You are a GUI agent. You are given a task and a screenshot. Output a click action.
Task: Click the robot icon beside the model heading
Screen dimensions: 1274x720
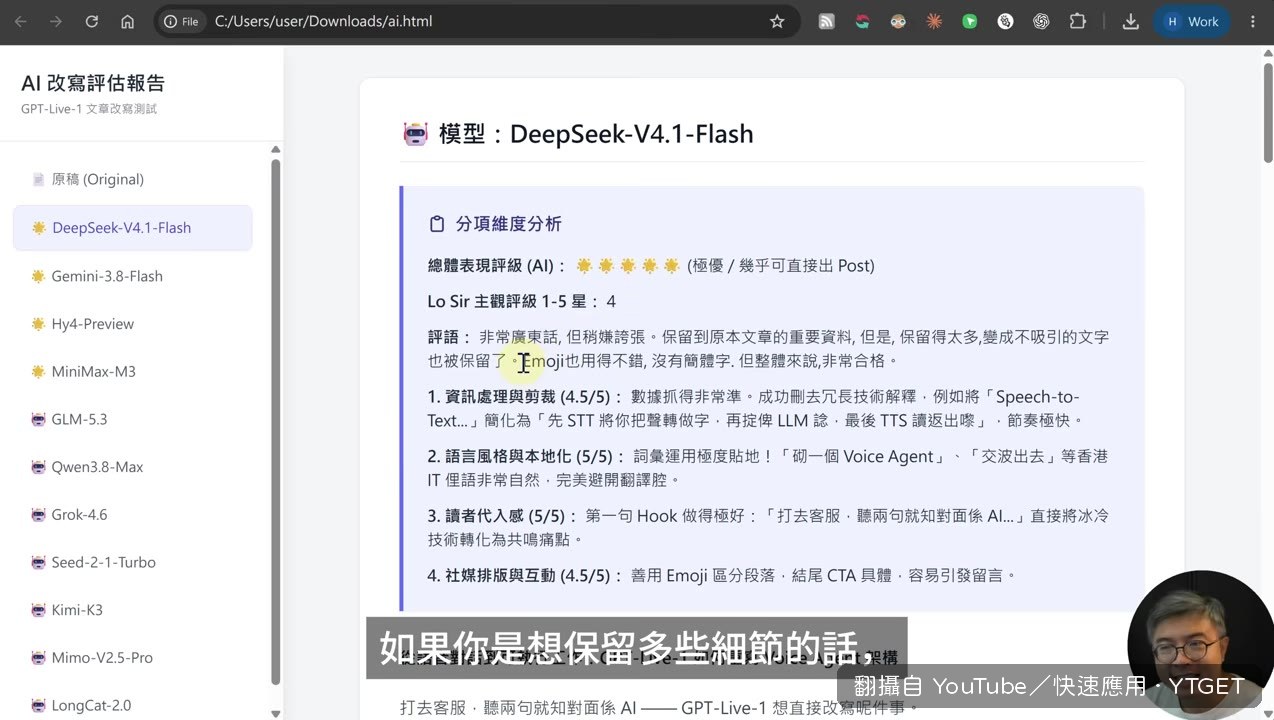click(415, 134)
